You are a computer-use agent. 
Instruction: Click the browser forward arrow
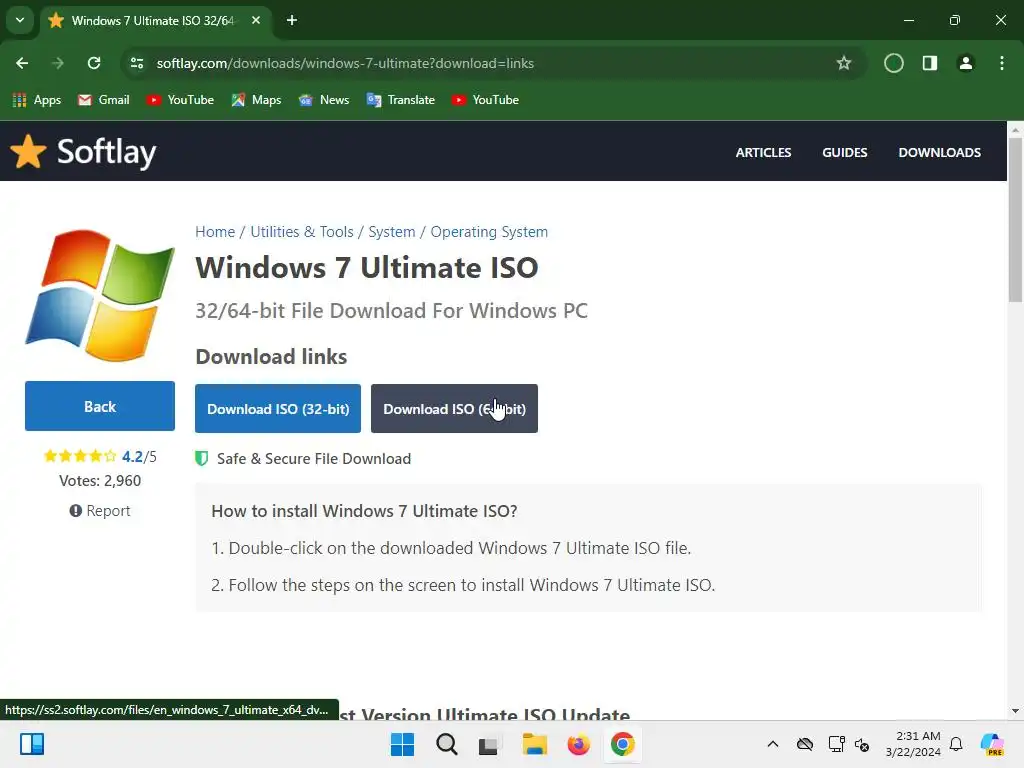coord(58,63)
